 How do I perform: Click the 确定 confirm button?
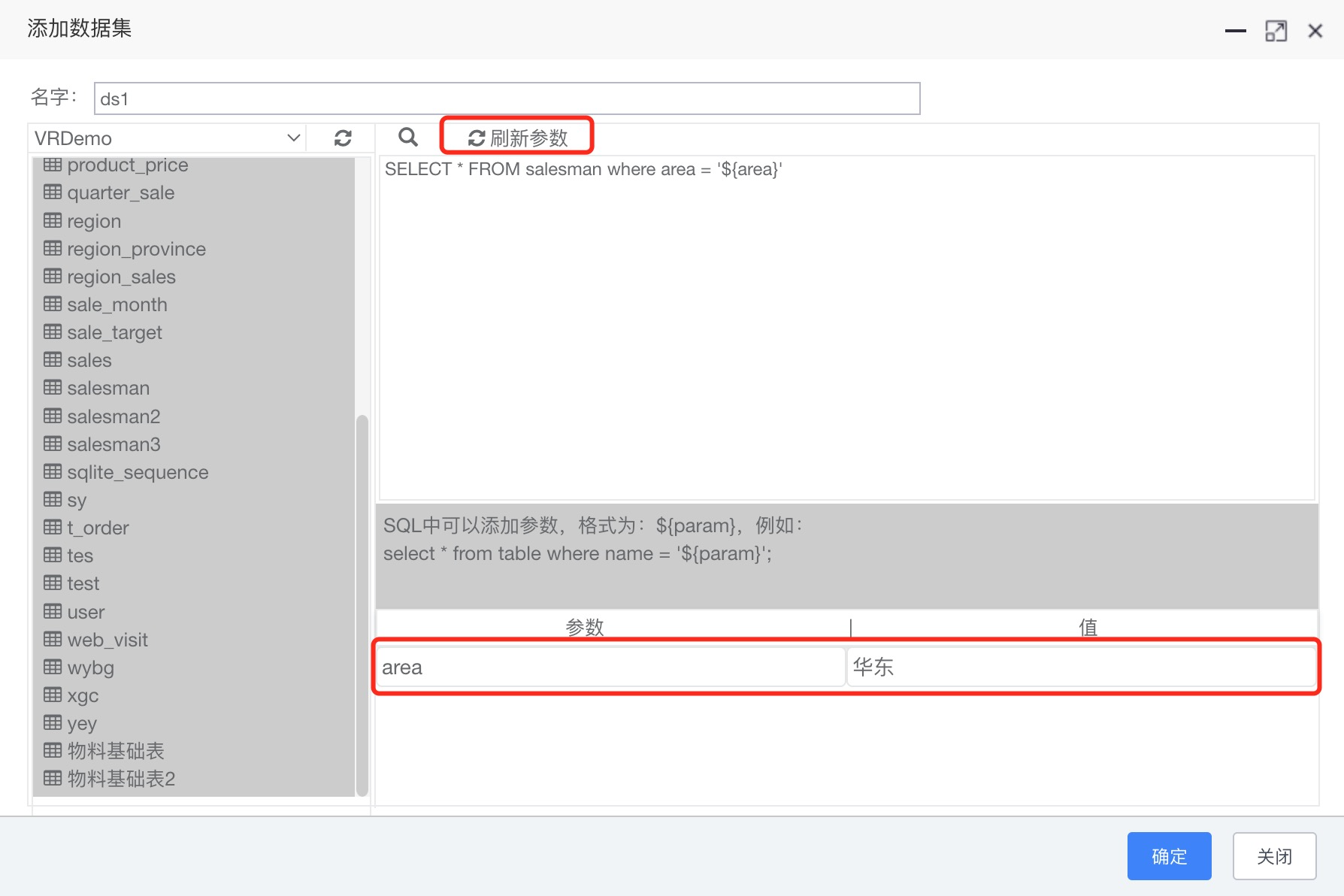[x=1169, y=855]
